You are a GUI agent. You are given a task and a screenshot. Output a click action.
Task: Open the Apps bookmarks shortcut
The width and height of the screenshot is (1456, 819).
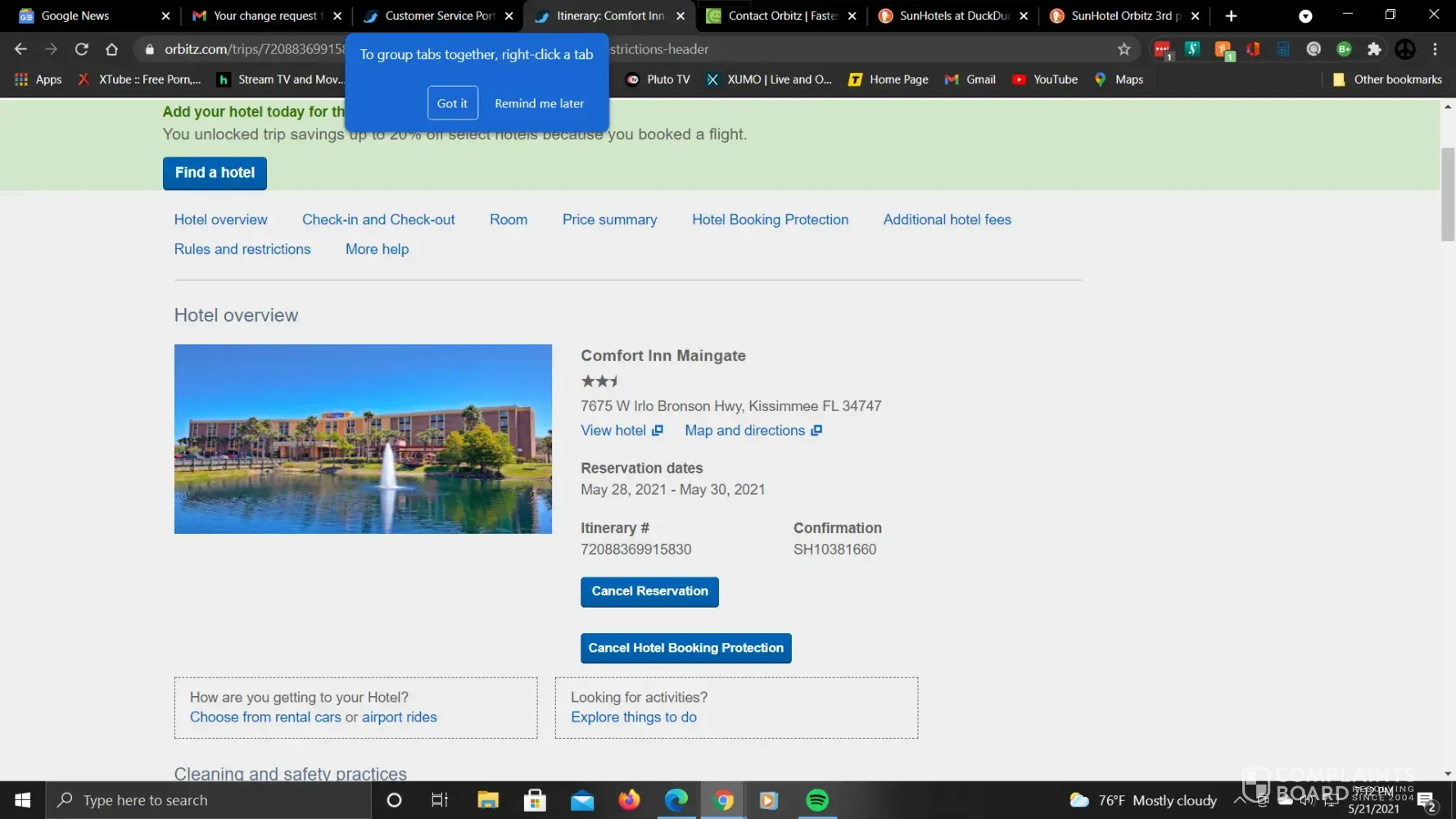coord(38,79)
